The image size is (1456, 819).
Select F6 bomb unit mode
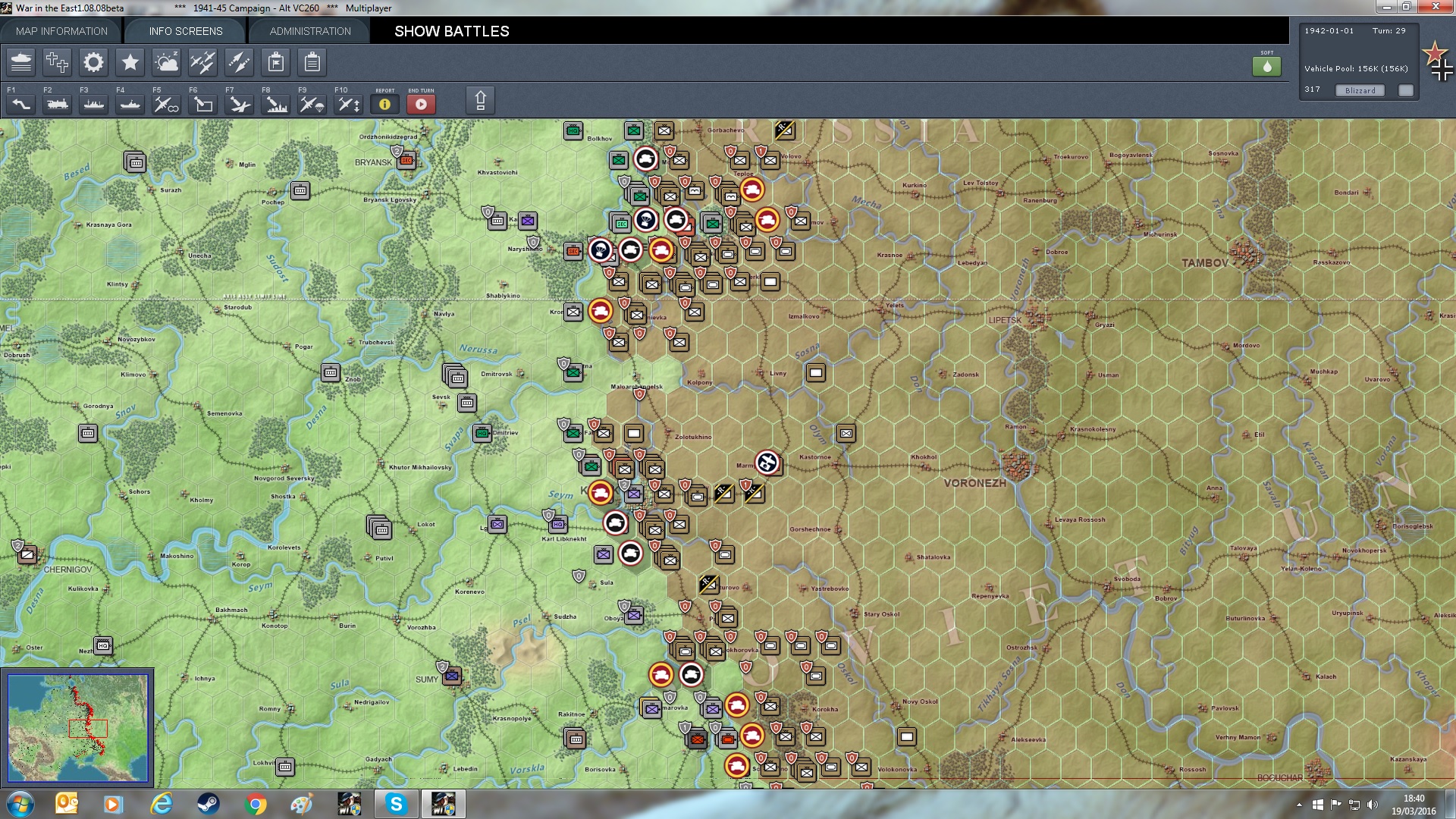tap(202, 104)
